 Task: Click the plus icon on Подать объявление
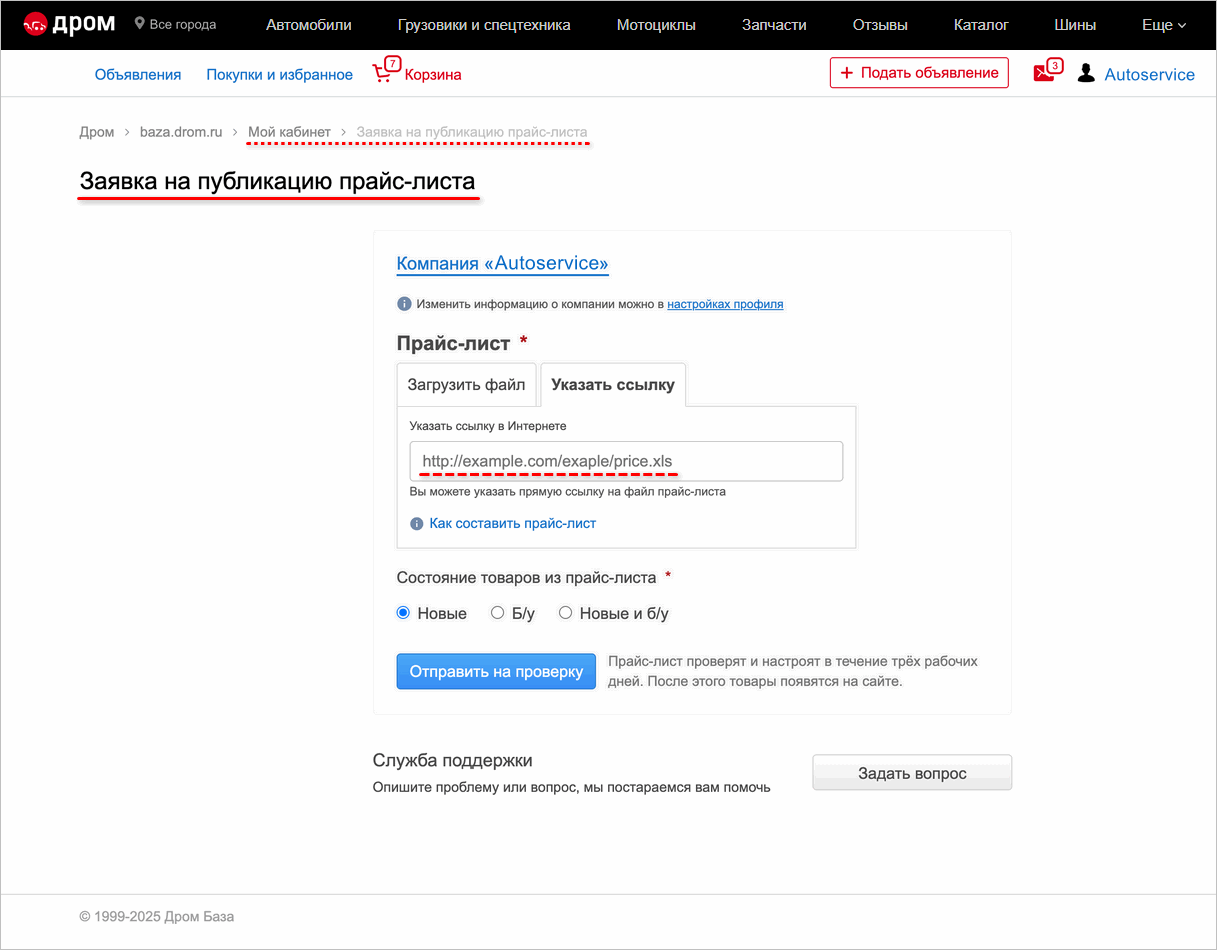848,72
